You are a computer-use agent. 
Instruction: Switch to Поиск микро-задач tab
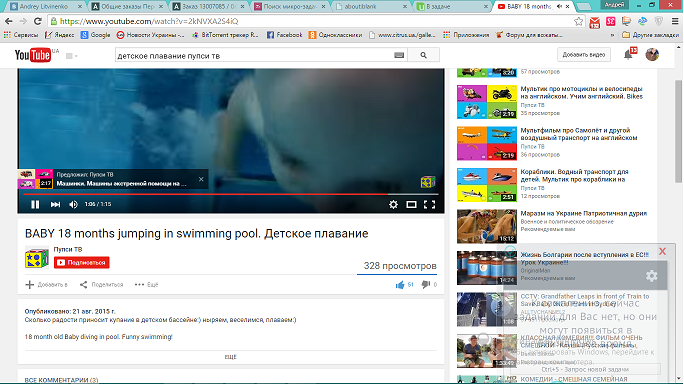tap(290, 7)
